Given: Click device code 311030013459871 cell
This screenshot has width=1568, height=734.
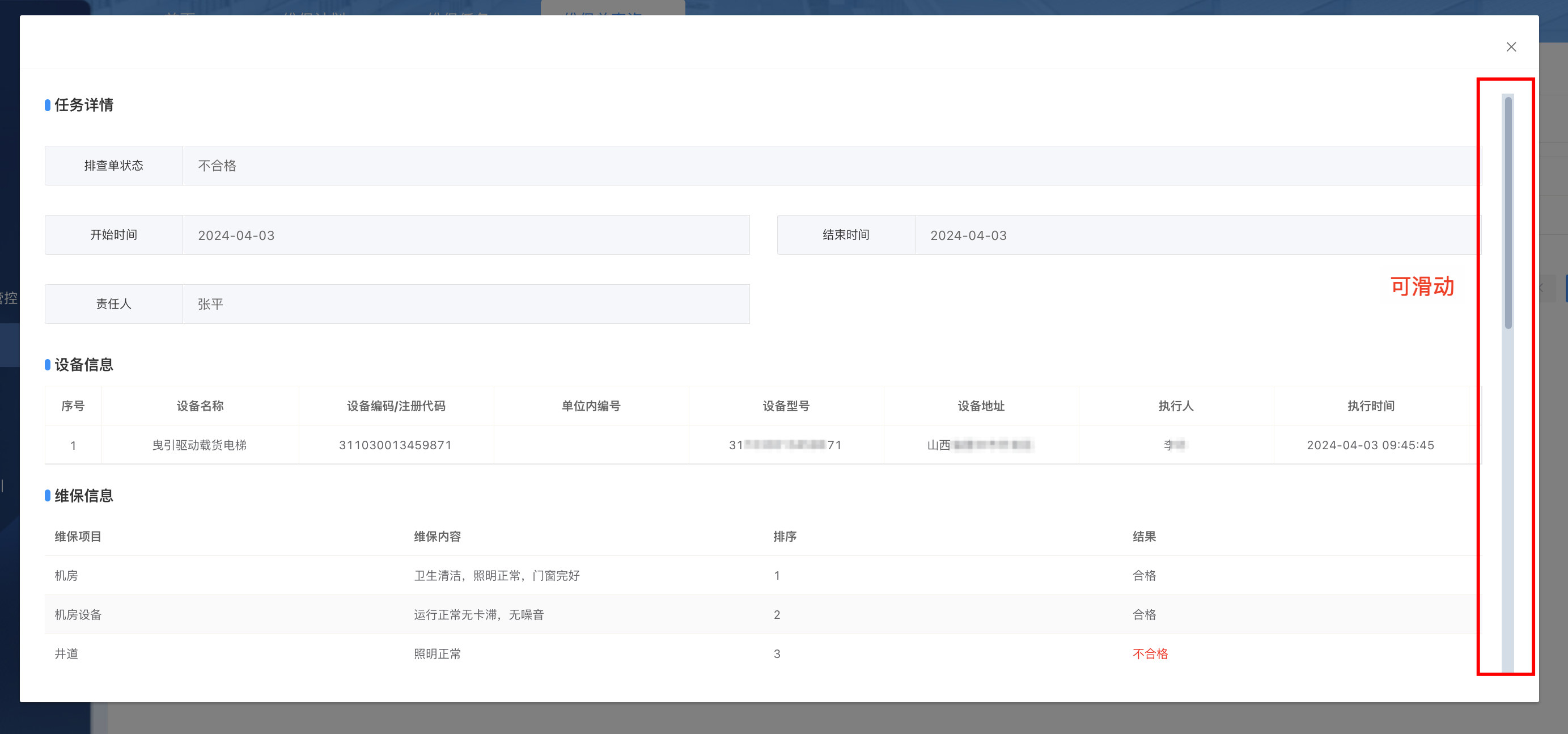Looking at the screenshot, I should point(396,445).
